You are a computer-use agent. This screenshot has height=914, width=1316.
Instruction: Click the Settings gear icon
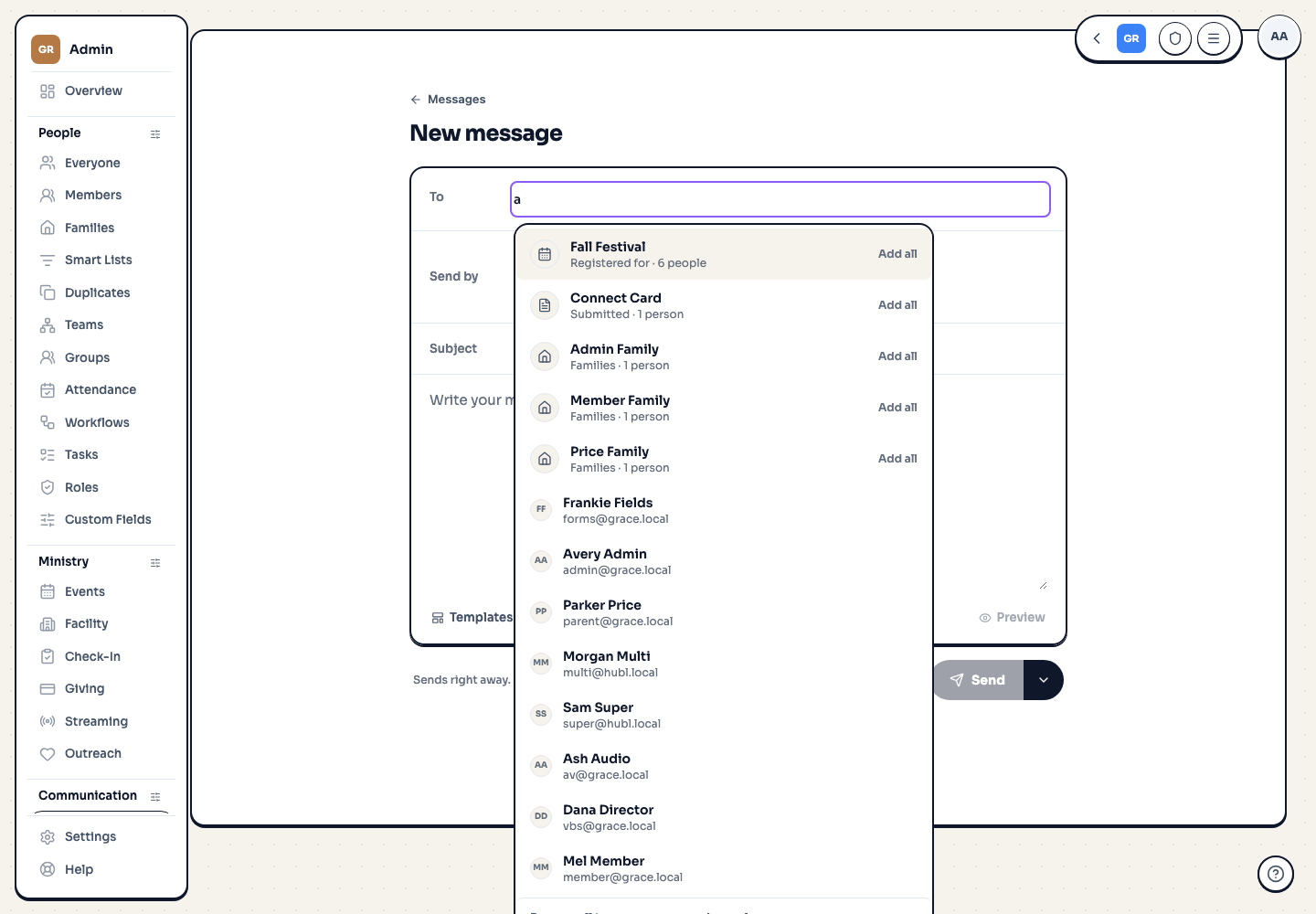tap(48, 837)
